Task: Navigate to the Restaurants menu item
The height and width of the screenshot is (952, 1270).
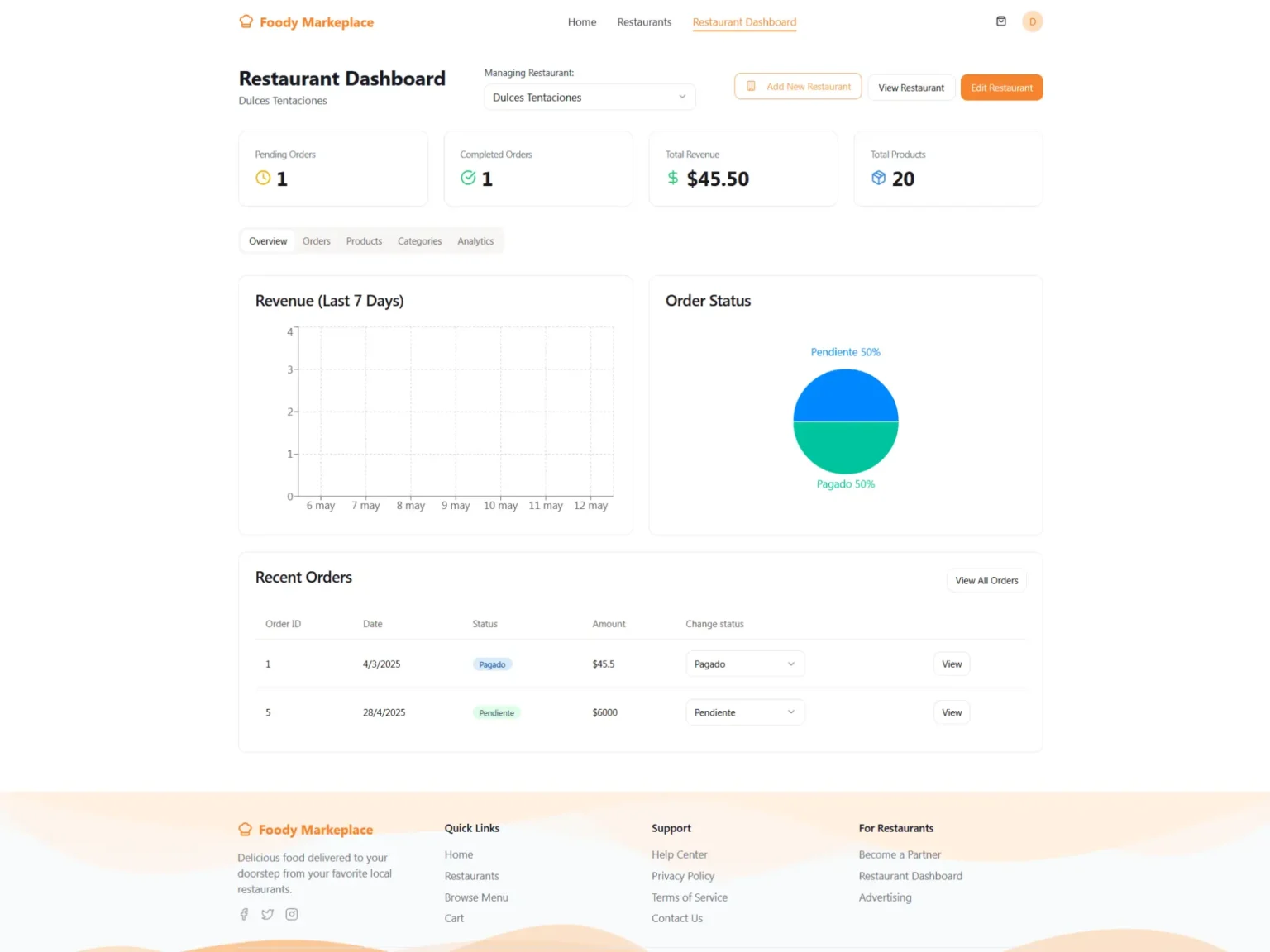Action: 644,22
